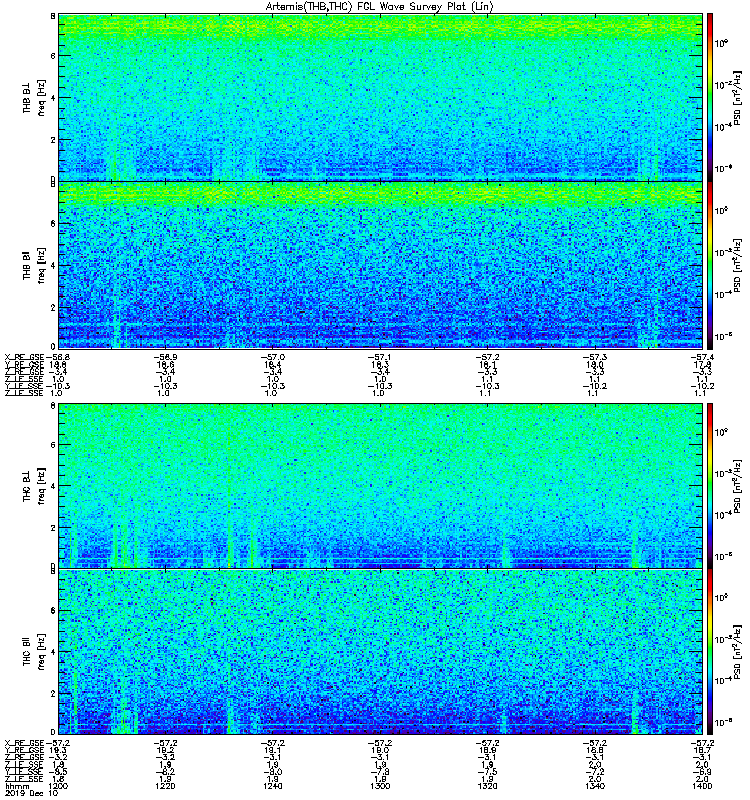Click the 1340 time tick label
Viewport: 750px width, 800px height.
coord(595,786)
